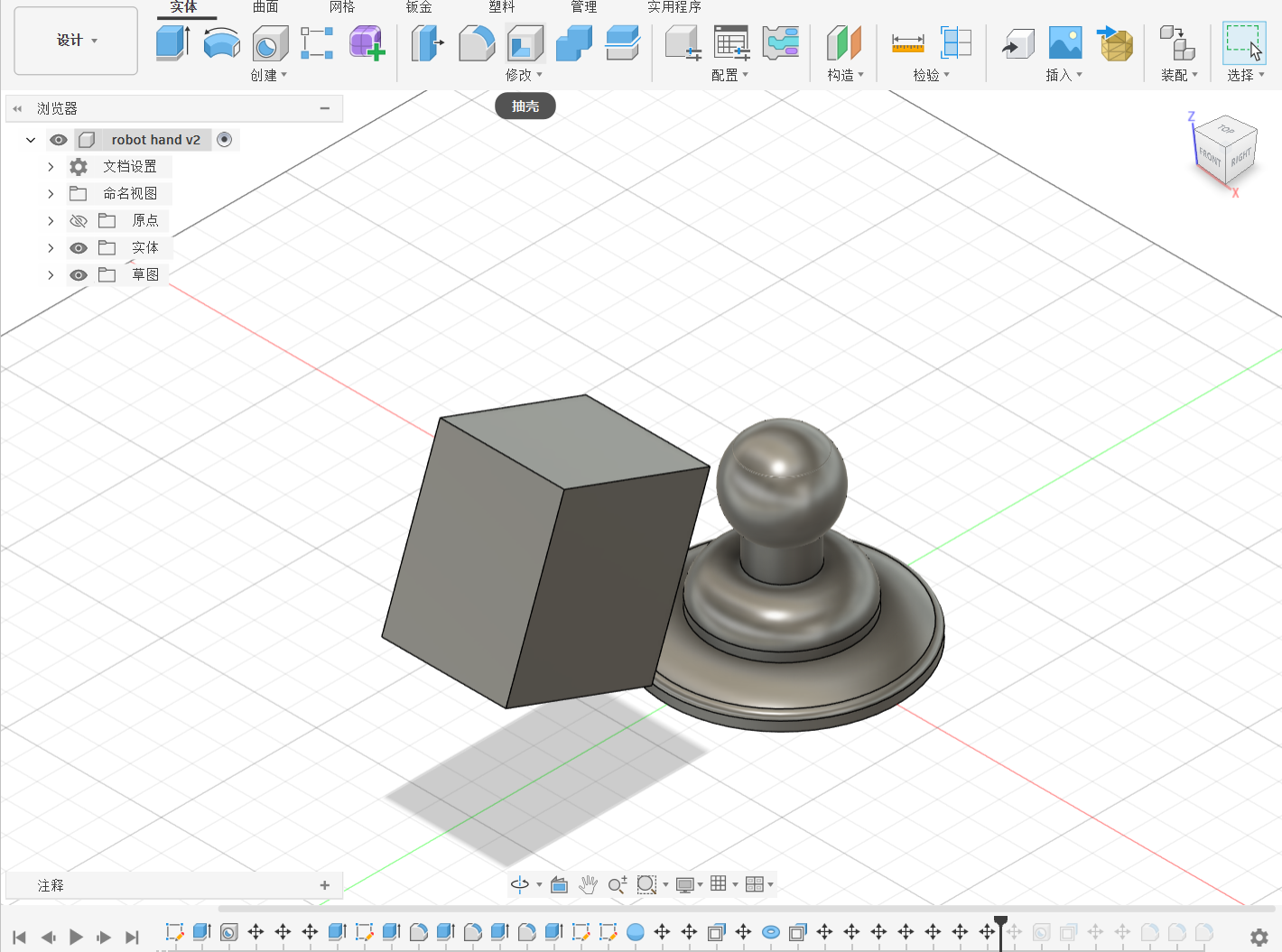
Task: Open the 修改 dropdown menu
Action: coord(525,75)
